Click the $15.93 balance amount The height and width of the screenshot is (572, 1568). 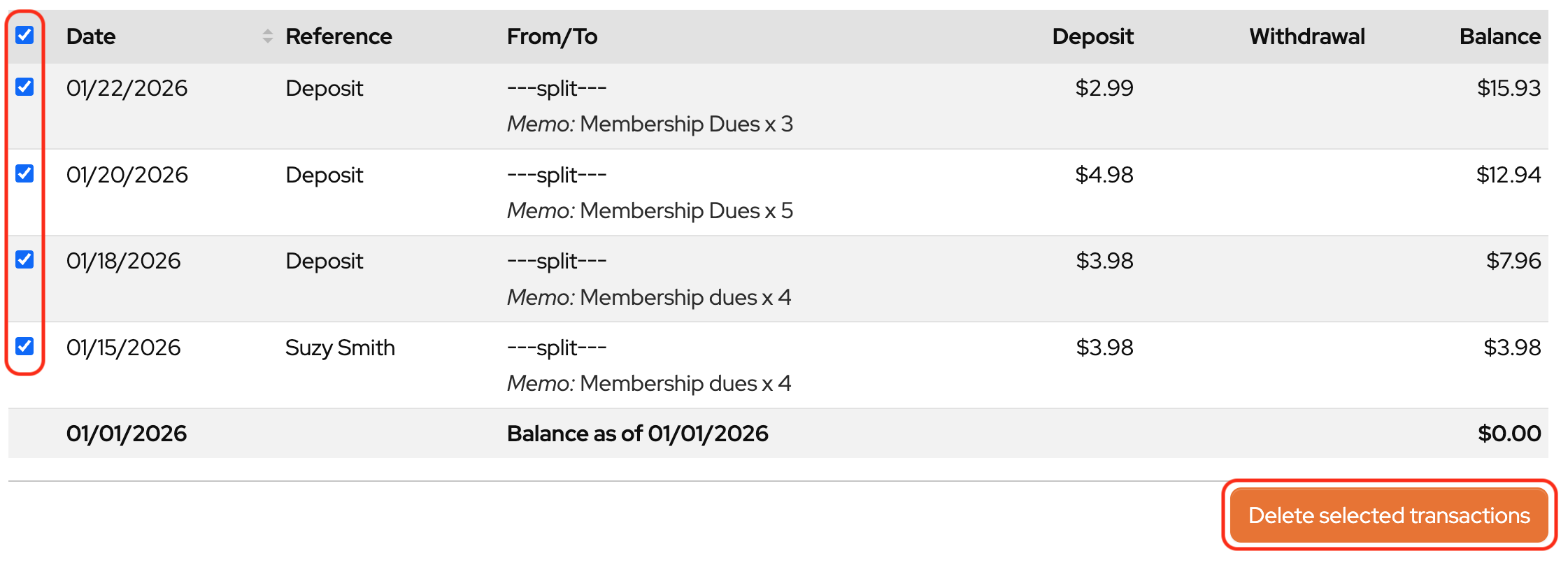pyautogui.click(x=1508, y=88)
